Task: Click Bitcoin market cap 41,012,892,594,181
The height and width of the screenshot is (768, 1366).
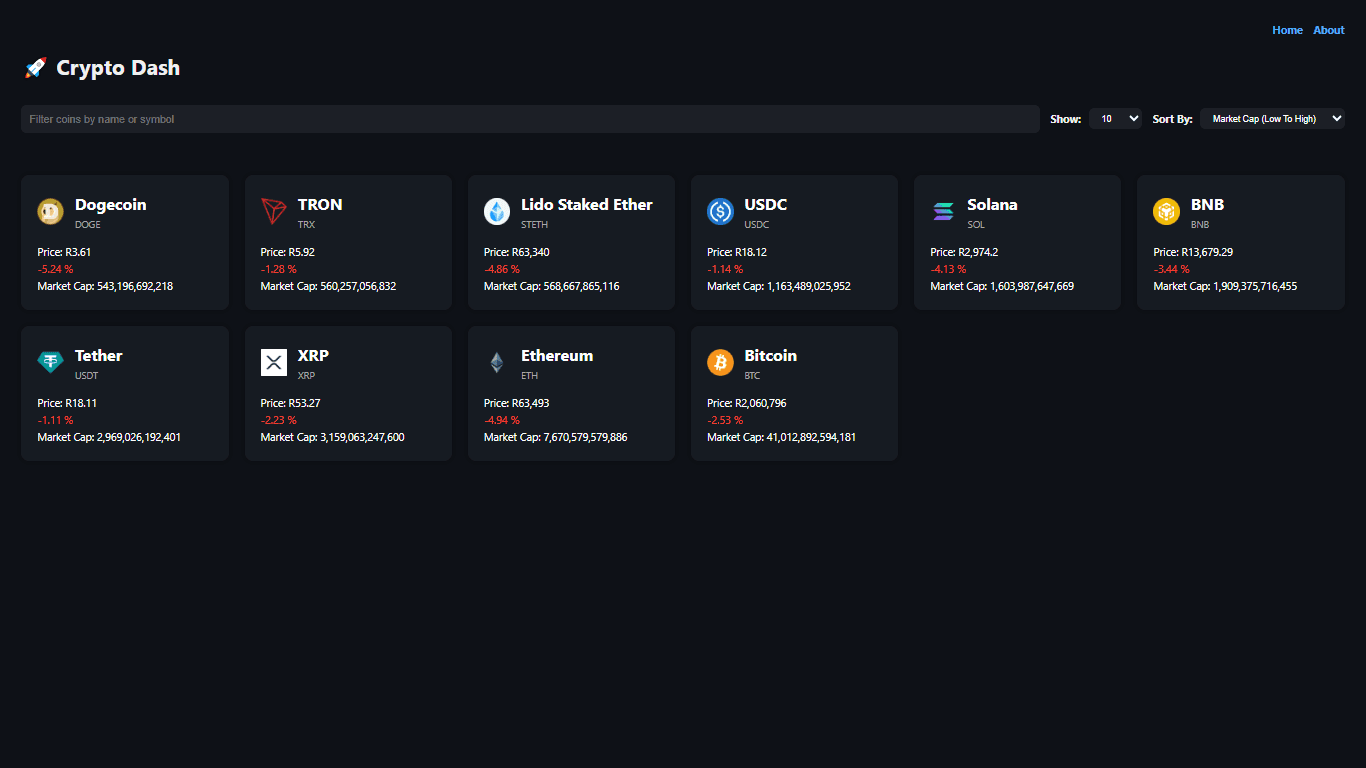Action: click(x=781, y=437)
